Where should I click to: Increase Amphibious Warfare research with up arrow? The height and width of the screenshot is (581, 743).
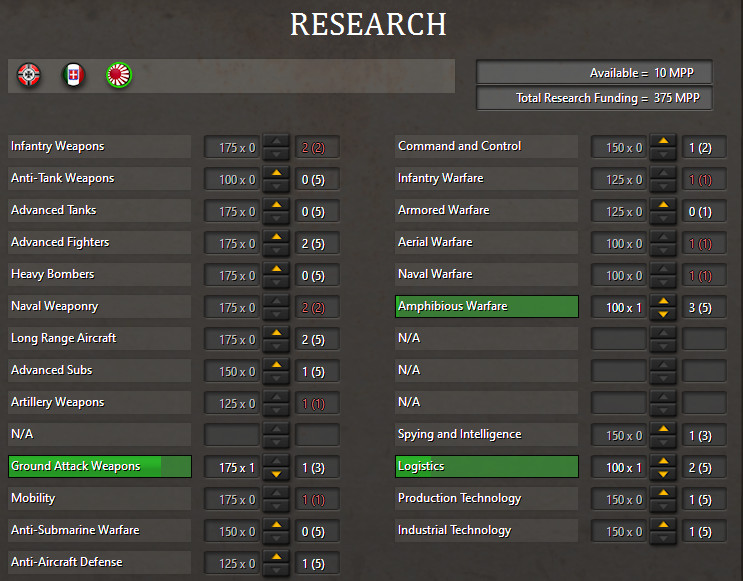tap(663, 301)
